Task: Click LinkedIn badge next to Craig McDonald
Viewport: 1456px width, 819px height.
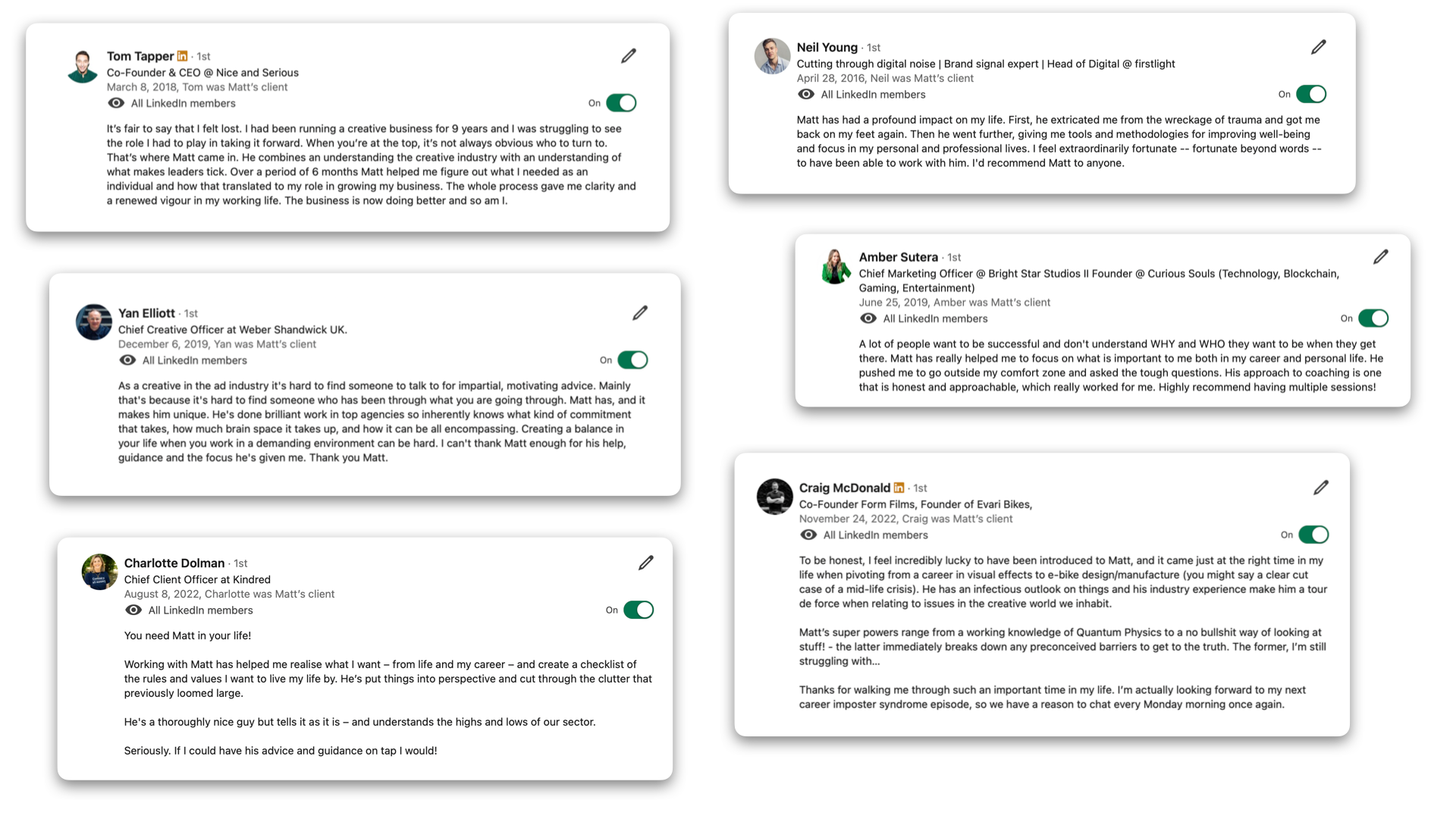Action: [899, 488]
